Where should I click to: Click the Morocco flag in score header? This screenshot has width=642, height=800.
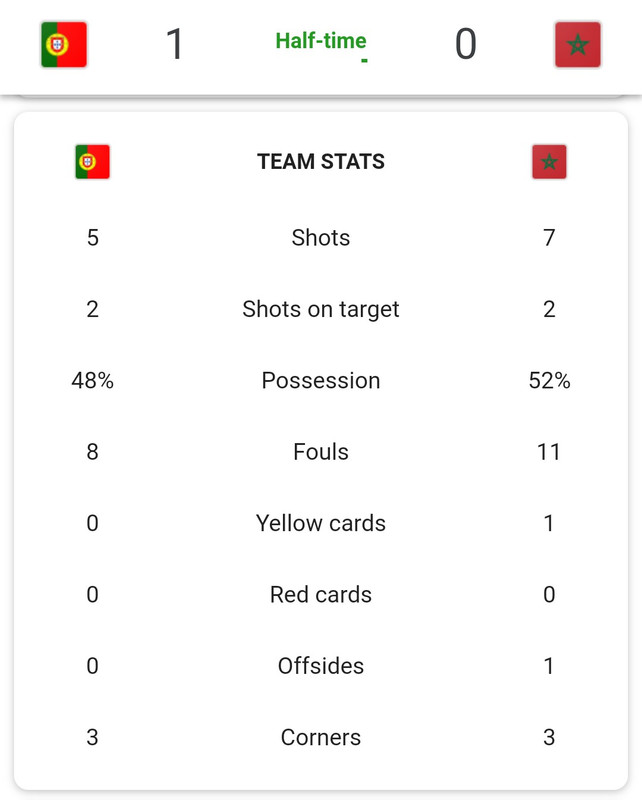tap(578, 44)
